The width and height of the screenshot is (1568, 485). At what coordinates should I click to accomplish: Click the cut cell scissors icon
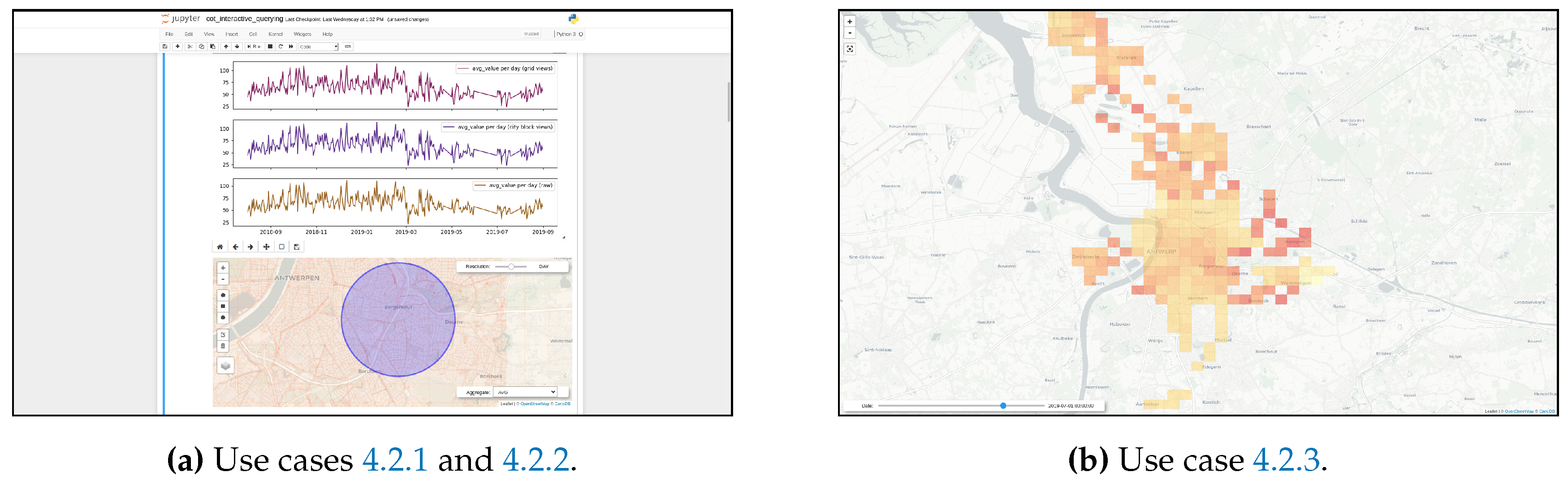click(190, 47)
